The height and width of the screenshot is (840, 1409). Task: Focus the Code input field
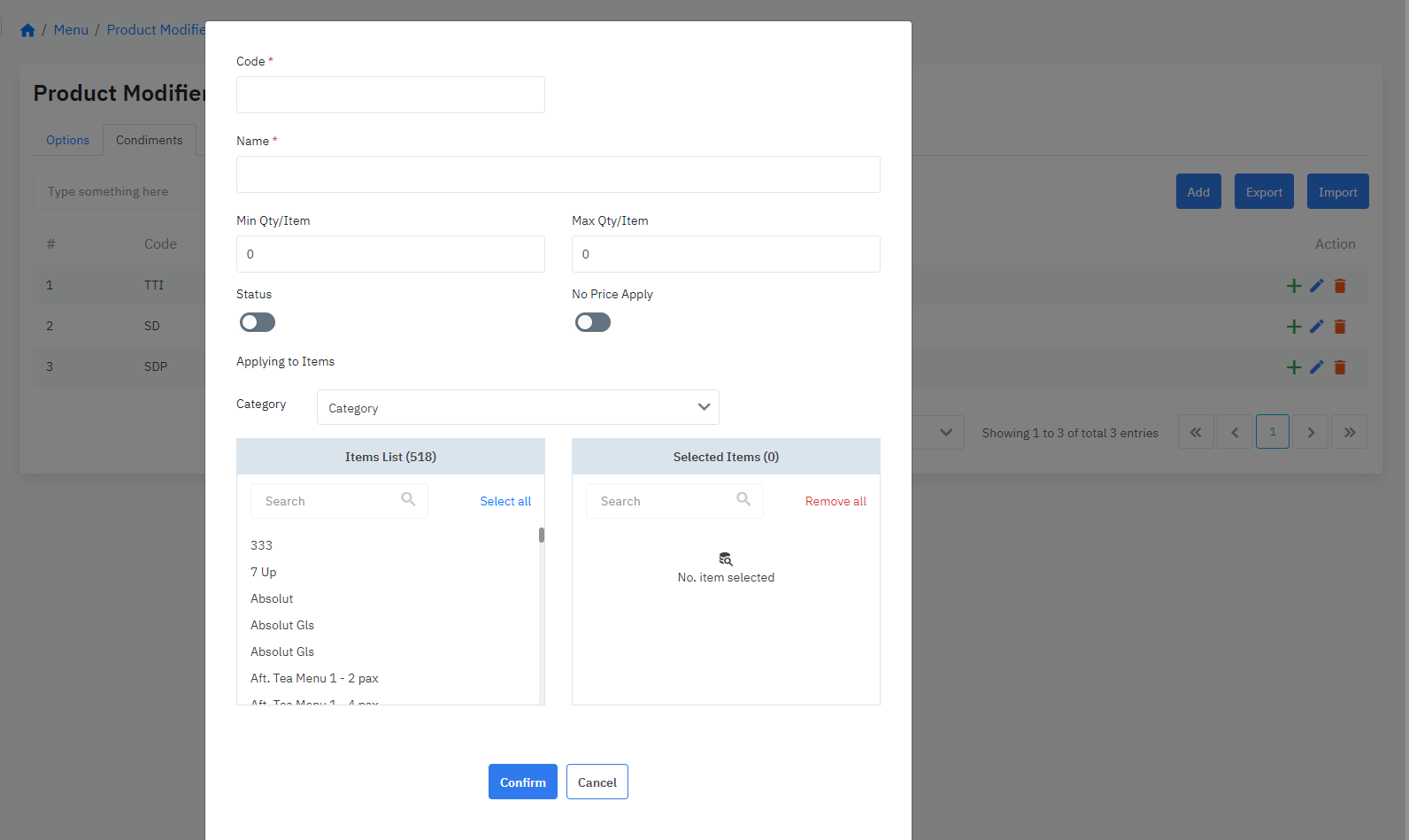[x=390, y=95]
